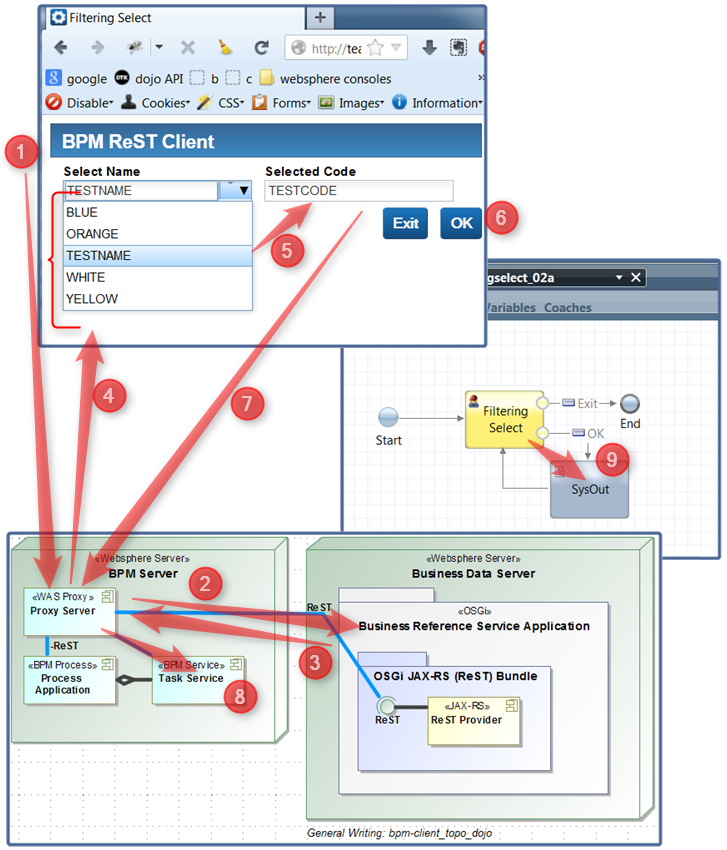Choose YELLOW from the name list

click(x=158, y=299)
